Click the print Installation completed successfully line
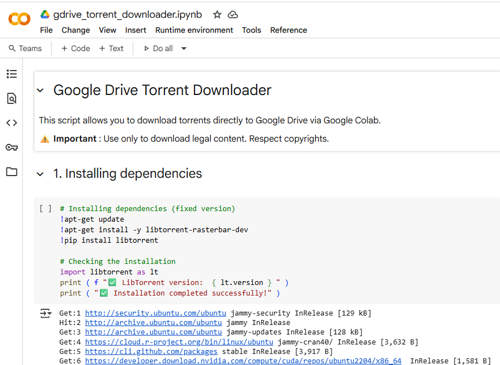Image resolution: width=500 pixels, height=365 pixels. point(170,293)
